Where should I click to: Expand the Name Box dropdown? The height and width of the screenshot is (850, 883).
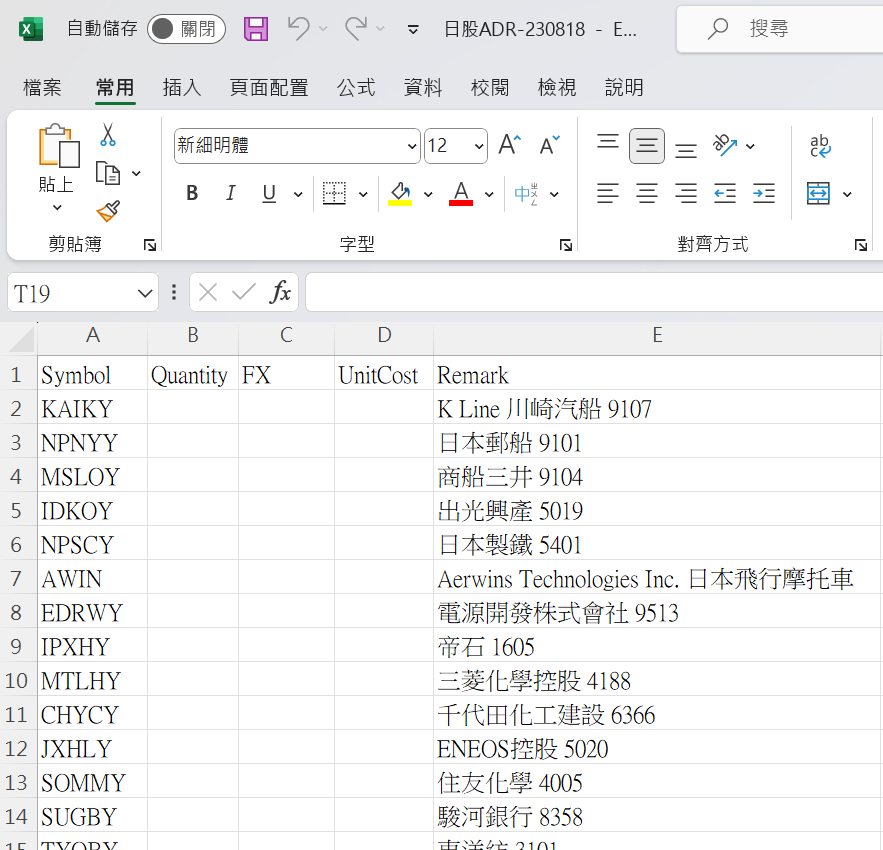[145, 293]
